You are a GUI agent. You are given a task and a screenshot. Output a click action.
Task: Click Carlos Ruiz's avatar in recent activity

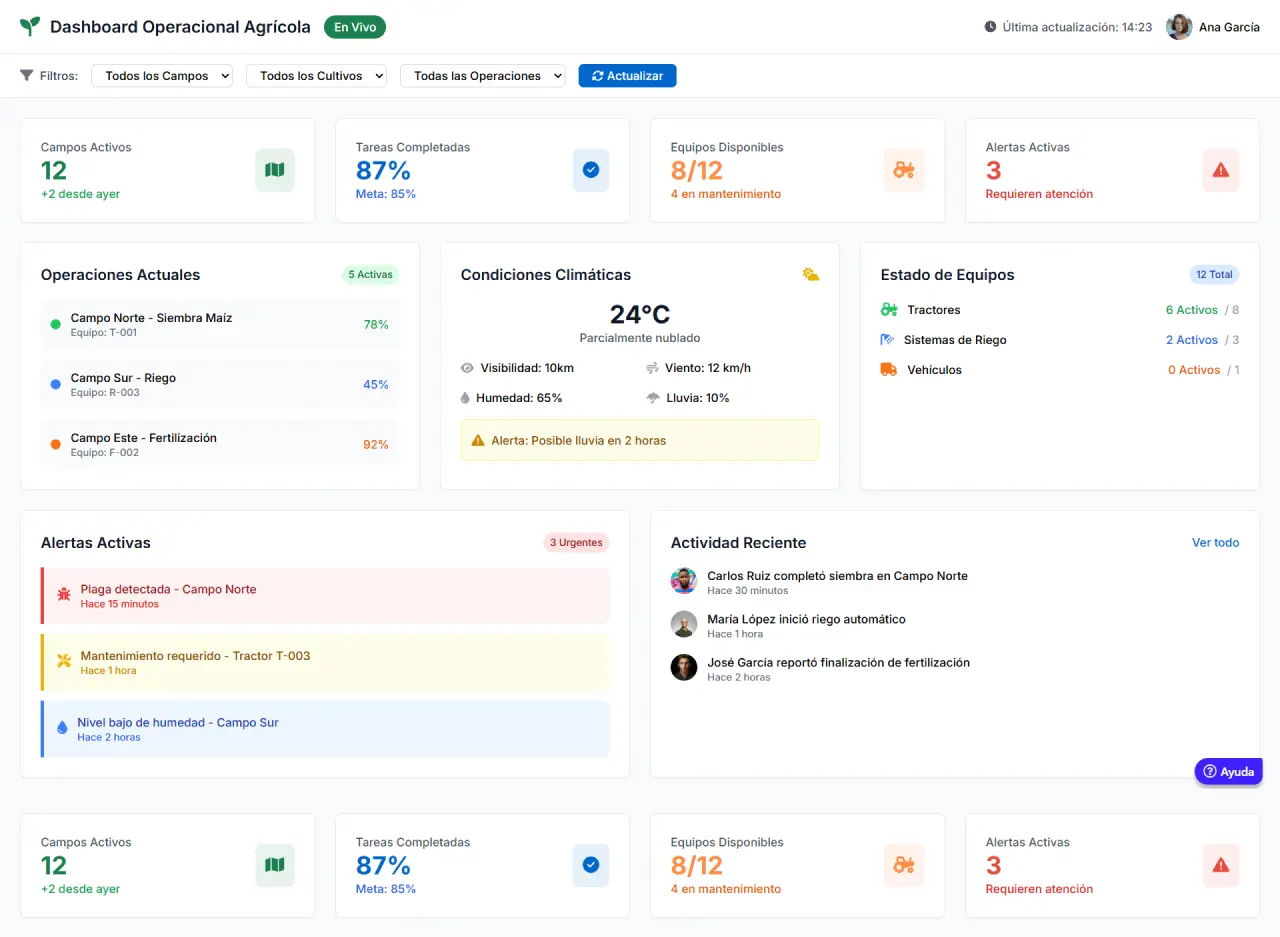tap(684, 581)
